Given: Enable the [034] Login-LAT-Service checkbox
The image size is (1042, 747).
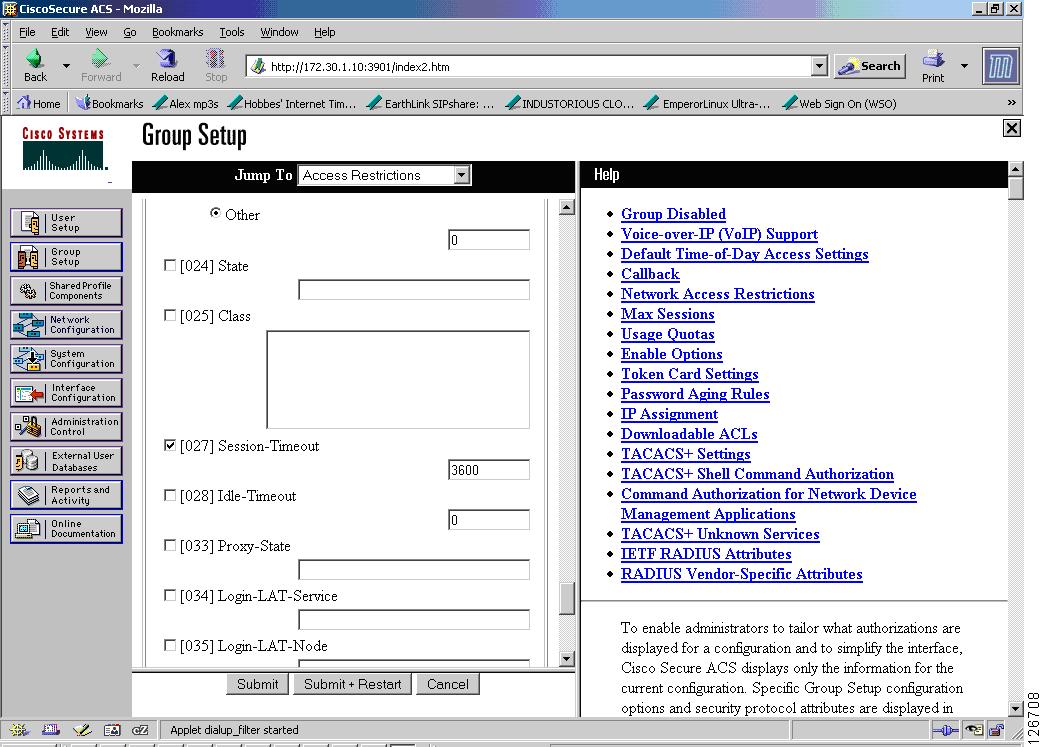Looking at the screenshot, I should [170, 595].
